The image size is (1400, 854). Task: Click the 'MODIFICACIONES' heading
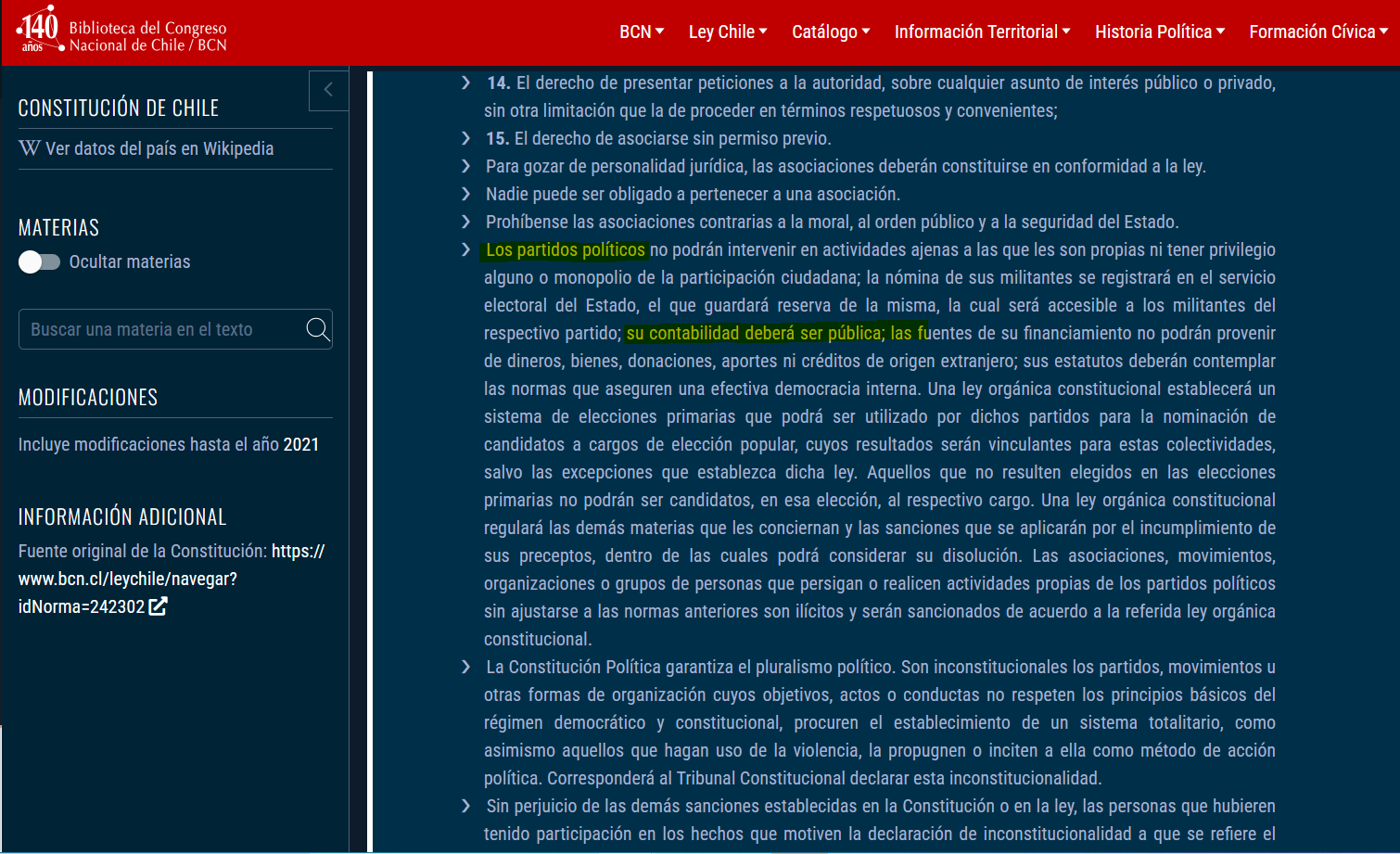88,398
